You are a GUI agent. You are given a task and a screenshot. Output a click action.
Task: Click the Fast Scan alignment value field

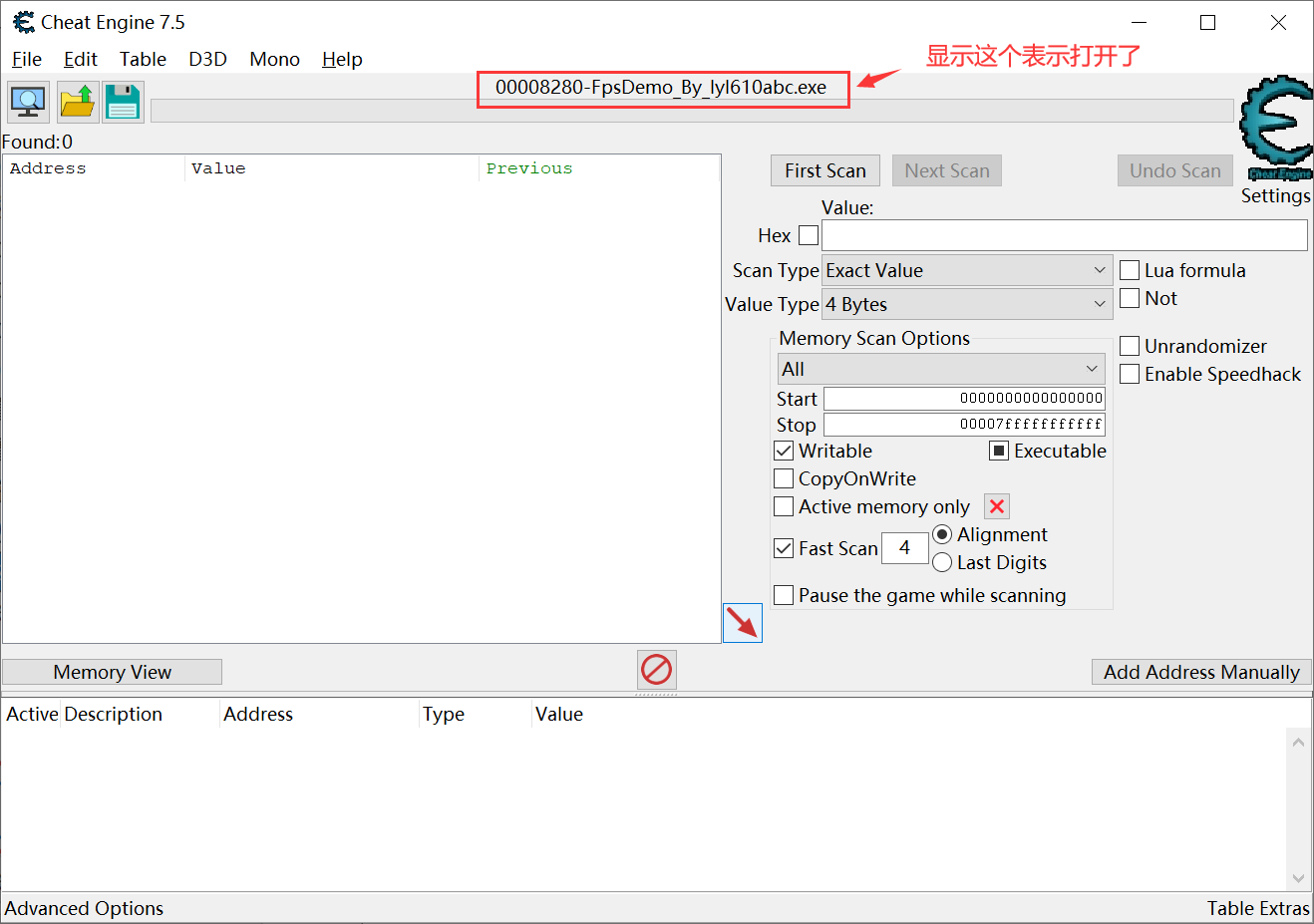pyautogui.click(x=904, y=547)
